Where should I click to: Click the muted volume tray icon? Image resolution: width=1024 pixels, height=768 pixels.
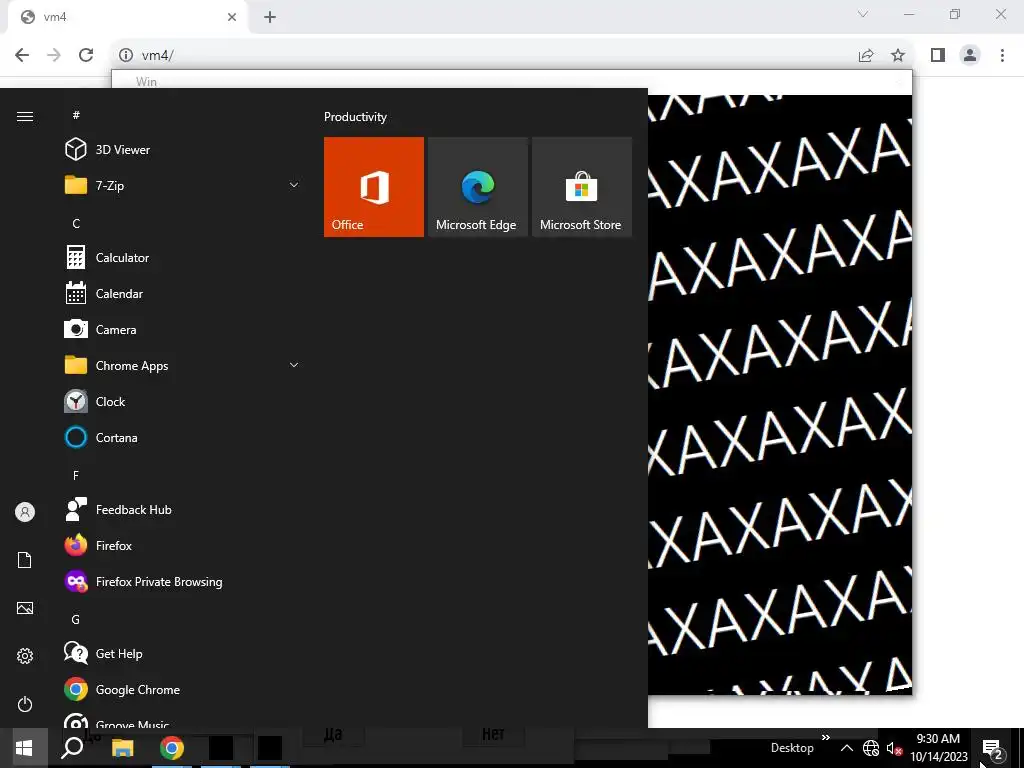(894, 748)
